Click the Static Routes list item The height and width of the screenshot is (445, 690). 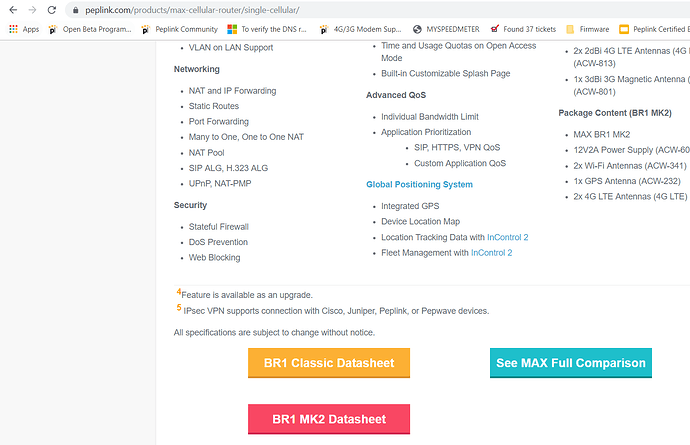[214, 106]
